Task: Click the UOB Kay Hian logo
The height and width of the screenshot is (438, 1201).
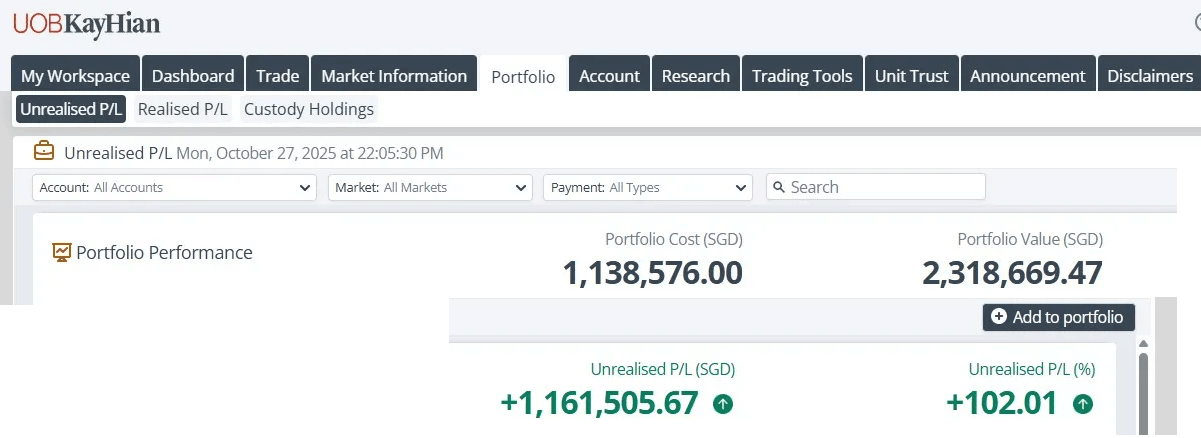Action: tap(86, 25)
